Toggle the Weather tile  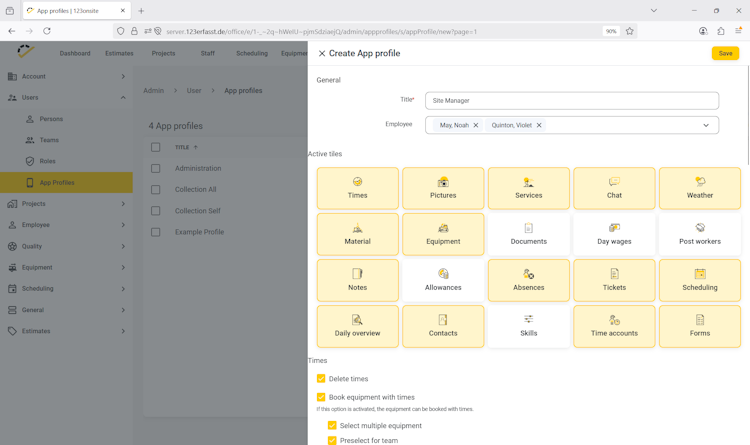click(x=700, y=188)
